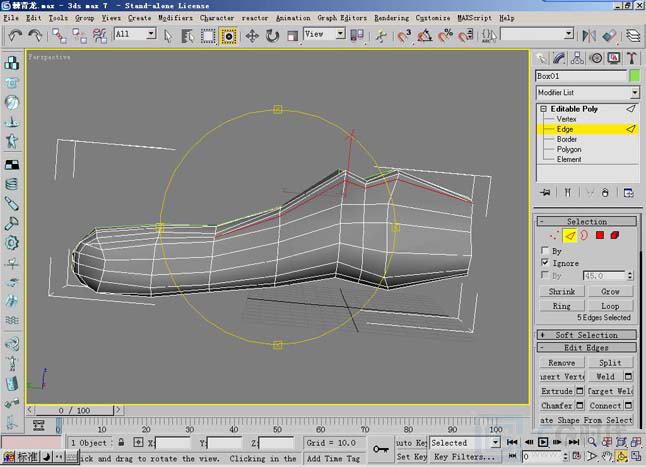
Task: Toggle the Selection Lock padlock icon
Action: 121,442
